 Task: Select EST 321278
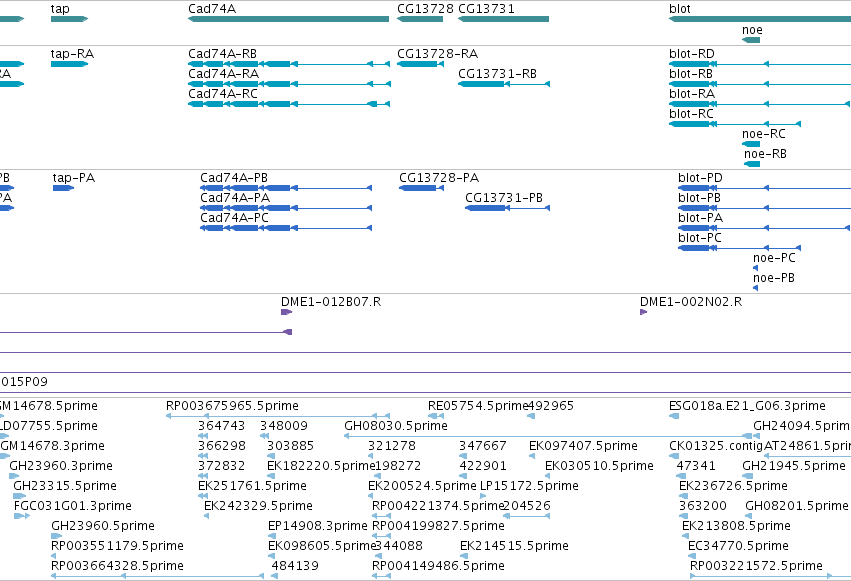click(392, 446)
